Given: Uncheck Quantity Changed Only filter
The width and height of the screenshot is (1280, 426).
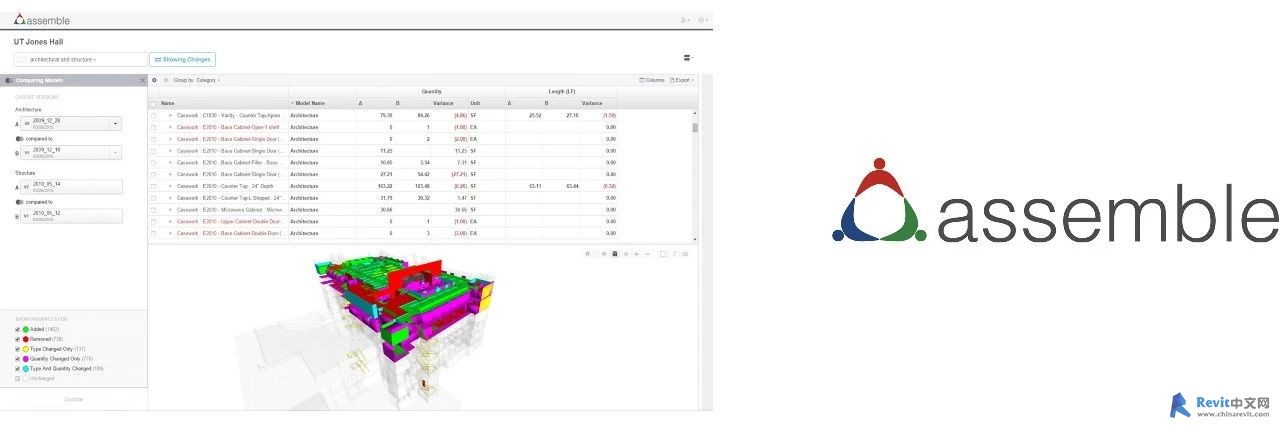Looking at the screenshot, I should (x=17, y=359).
